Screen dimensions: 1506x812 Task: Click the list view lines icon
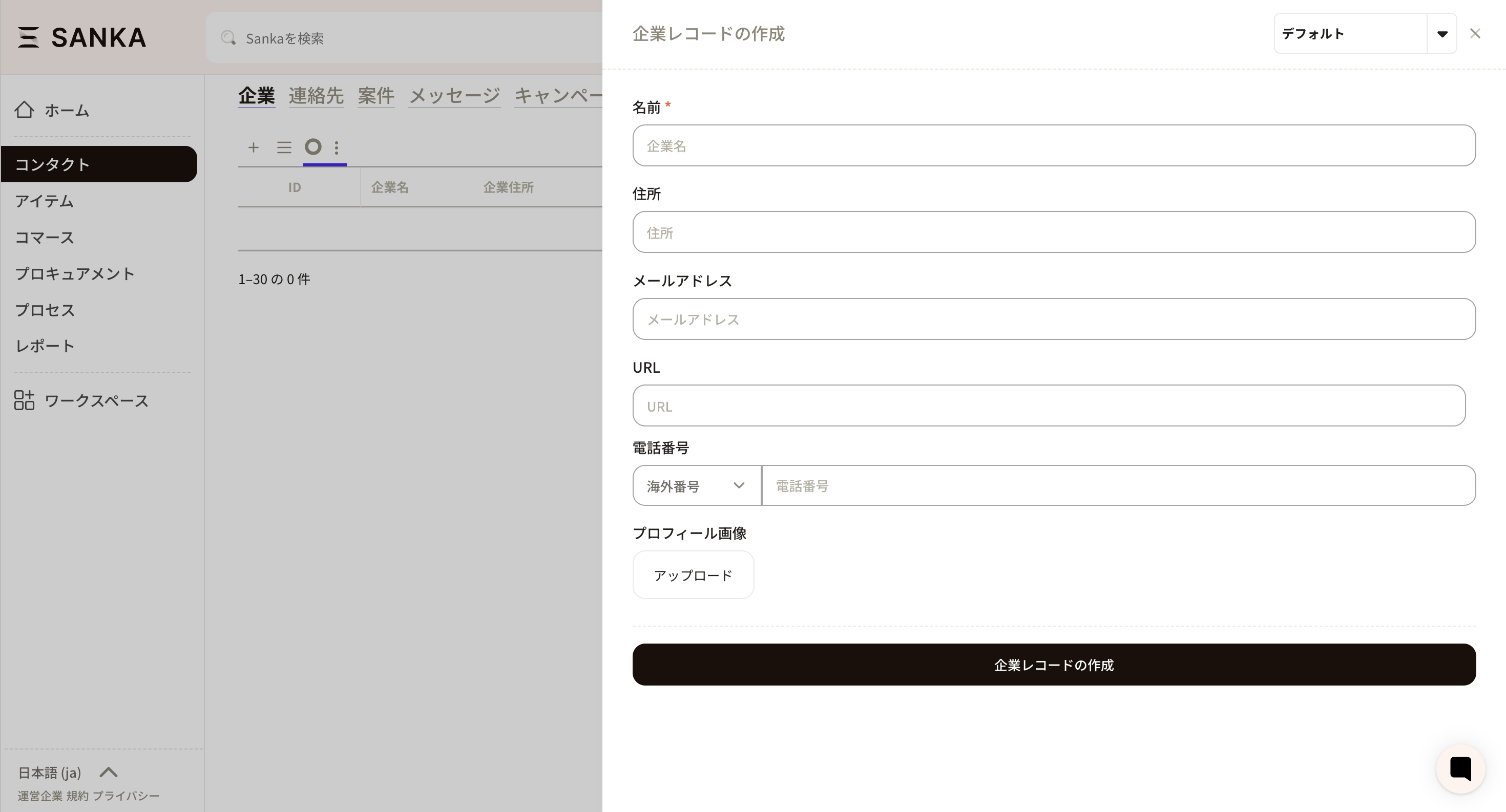[284, 147]
